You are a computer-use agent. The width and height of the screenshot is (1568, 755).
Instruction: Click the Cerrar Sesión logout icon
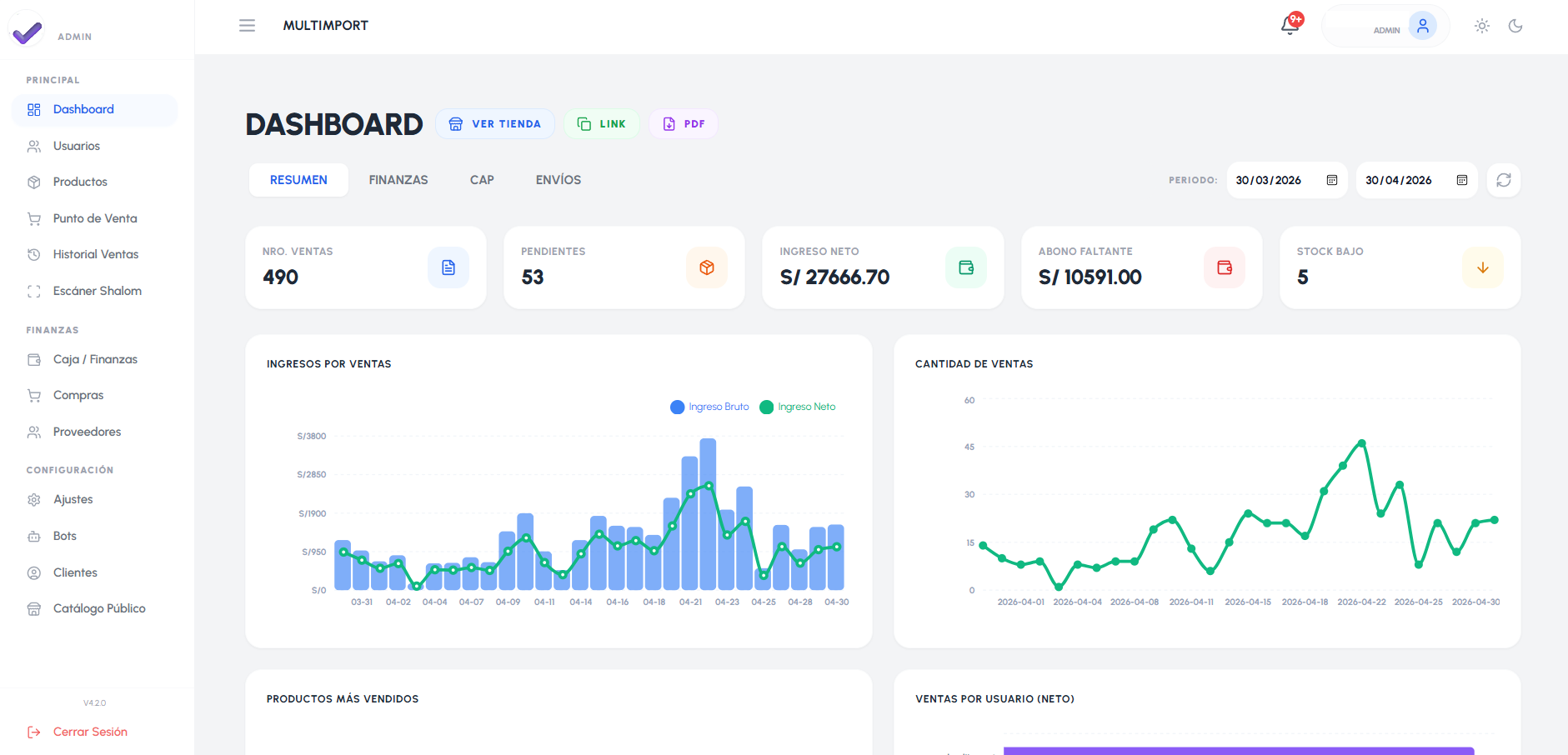pos(34,732)
